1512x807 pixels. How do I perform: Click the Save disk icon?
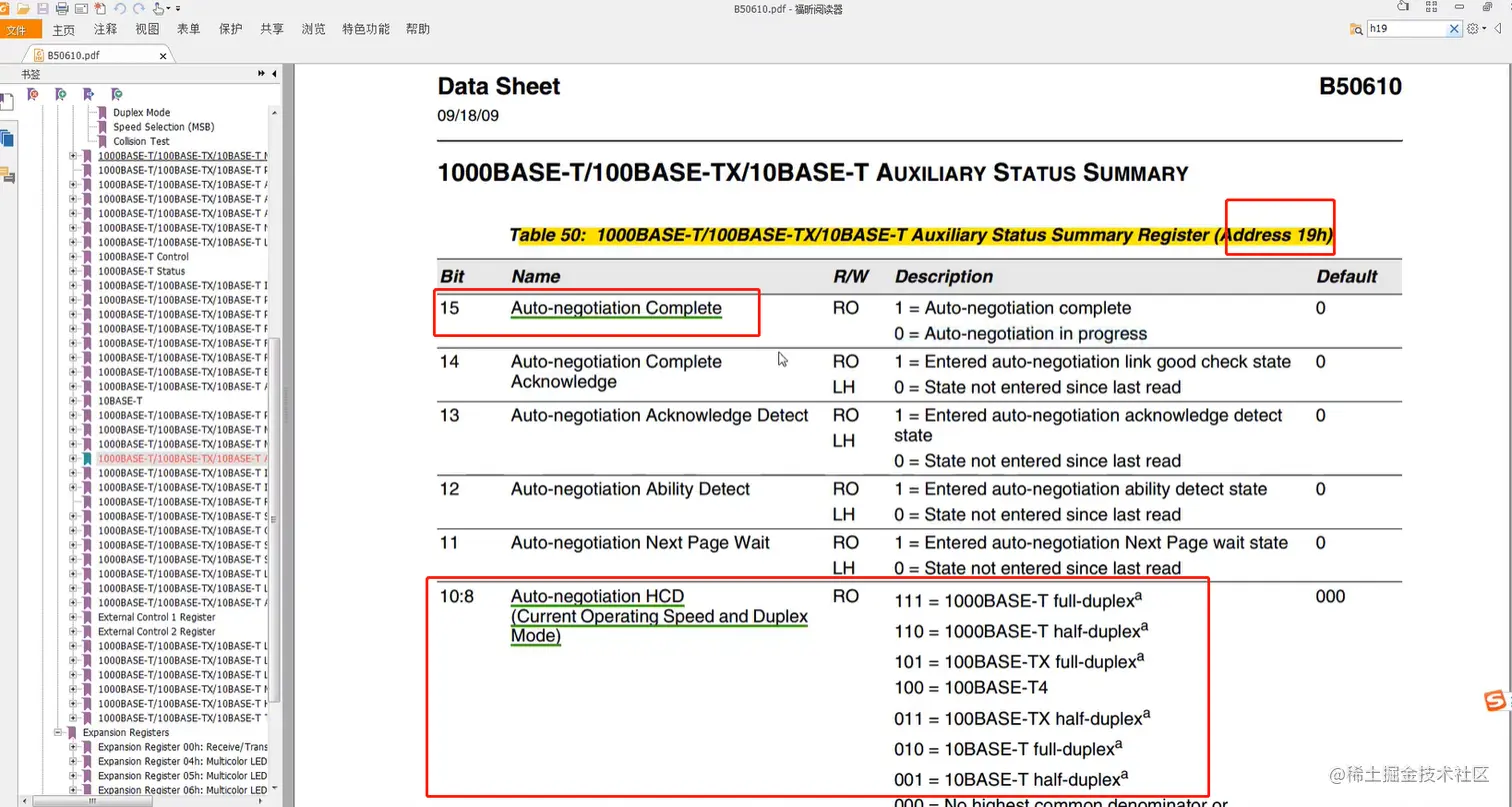coord(42,8)
